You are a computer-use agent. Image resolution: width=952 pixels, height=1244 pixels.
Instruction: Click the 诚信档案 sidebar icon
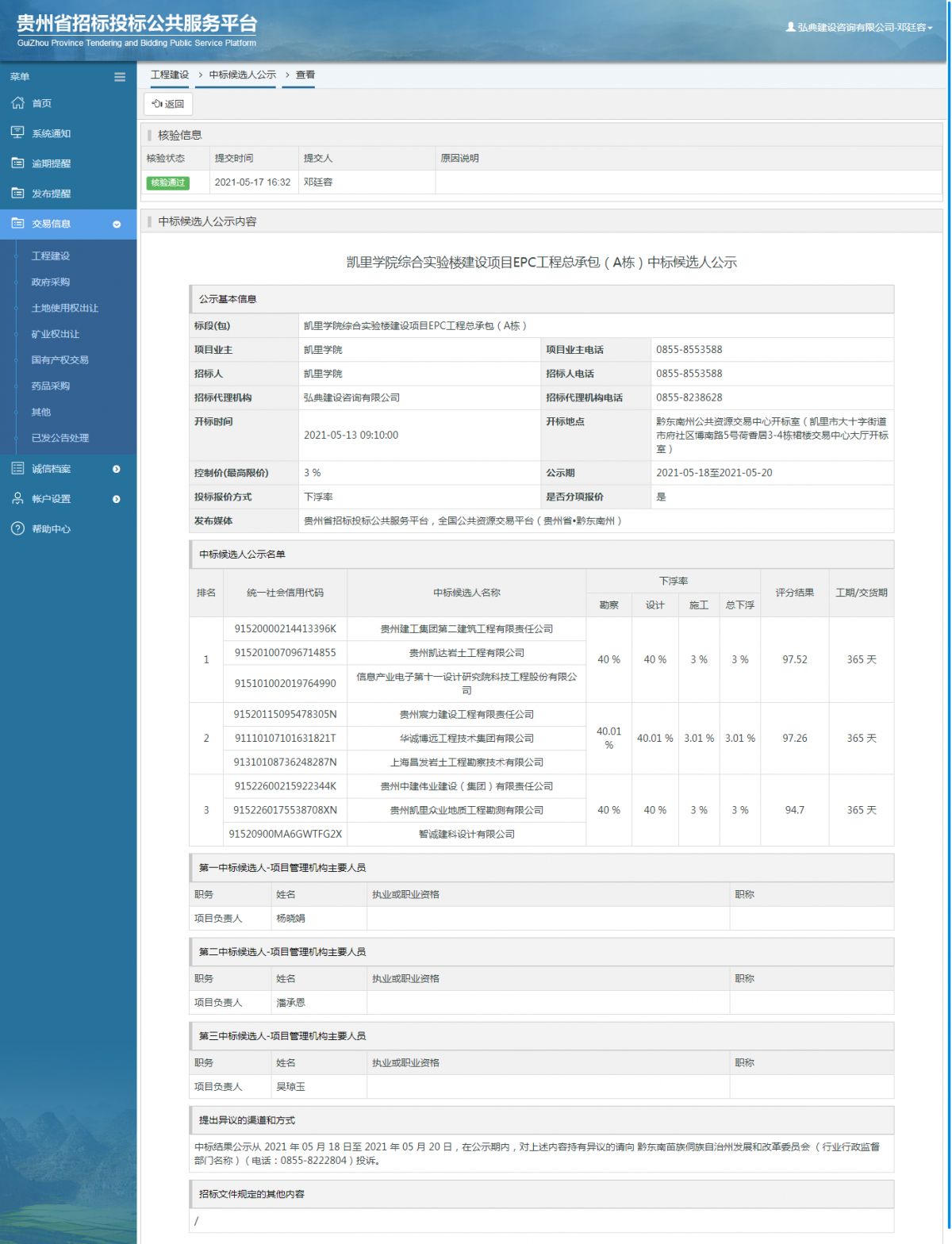pos(17,469)
